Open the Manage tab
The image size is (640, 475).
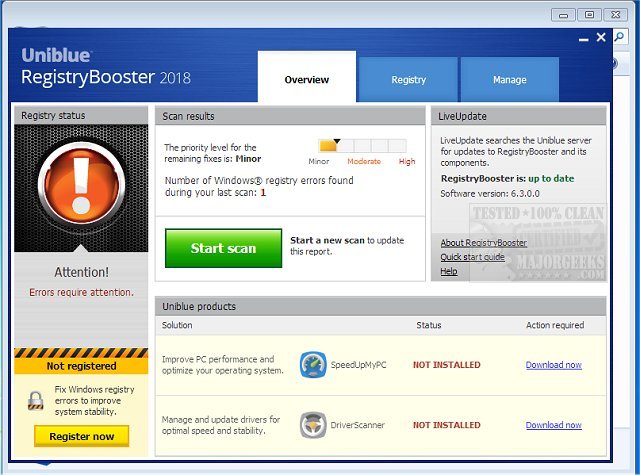(x=509, y=80)
